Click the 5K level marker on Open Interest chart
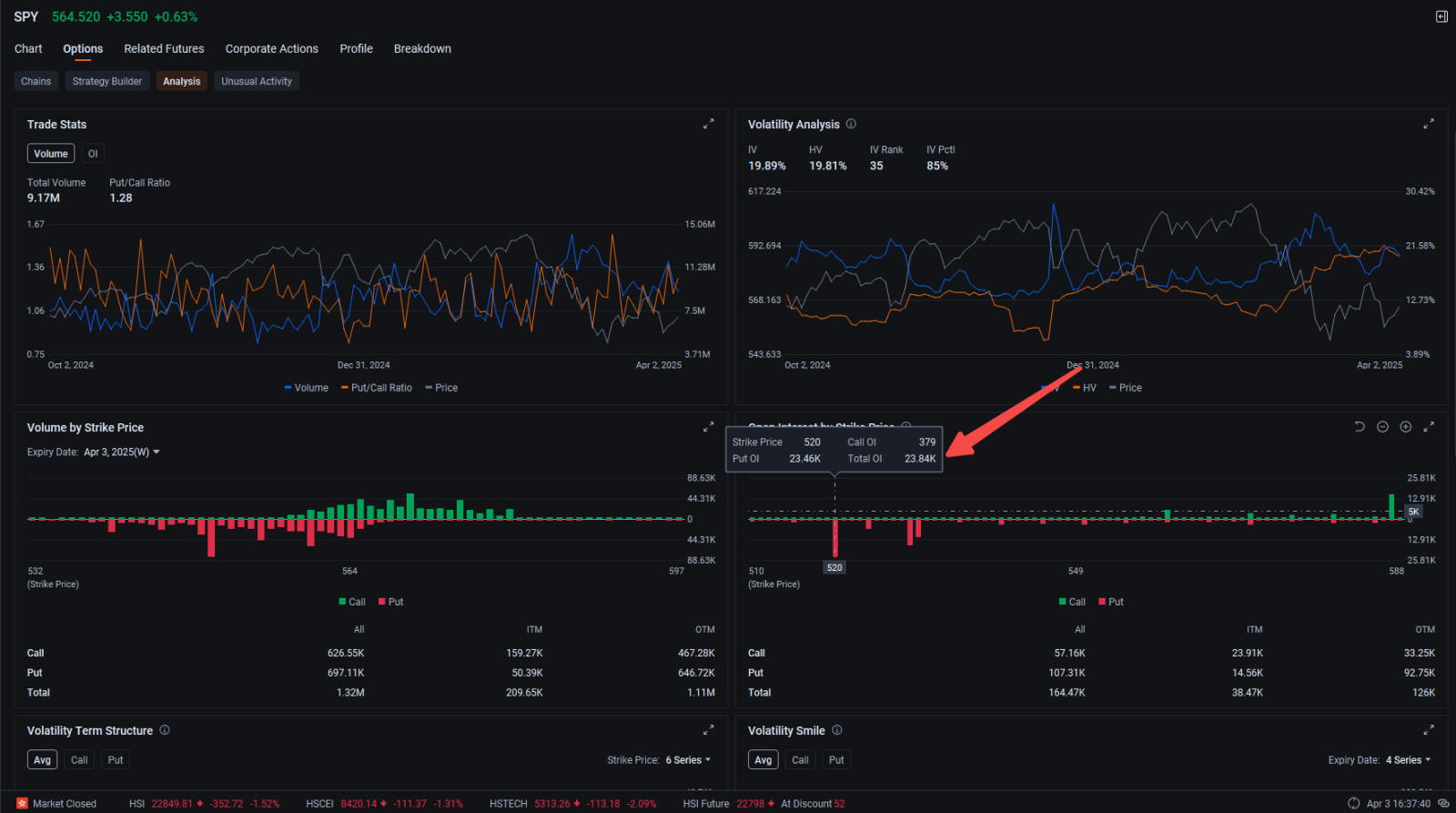This screenshot has height=813, width=1456. (1413, 512)
